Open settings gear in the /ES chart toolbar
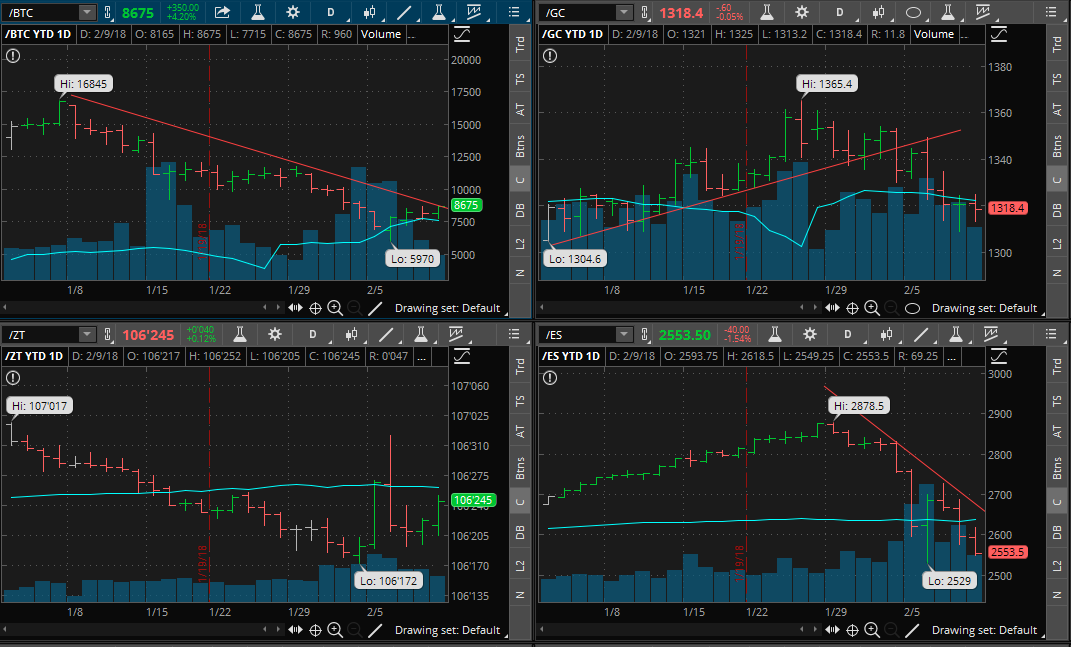 point(809,334)
